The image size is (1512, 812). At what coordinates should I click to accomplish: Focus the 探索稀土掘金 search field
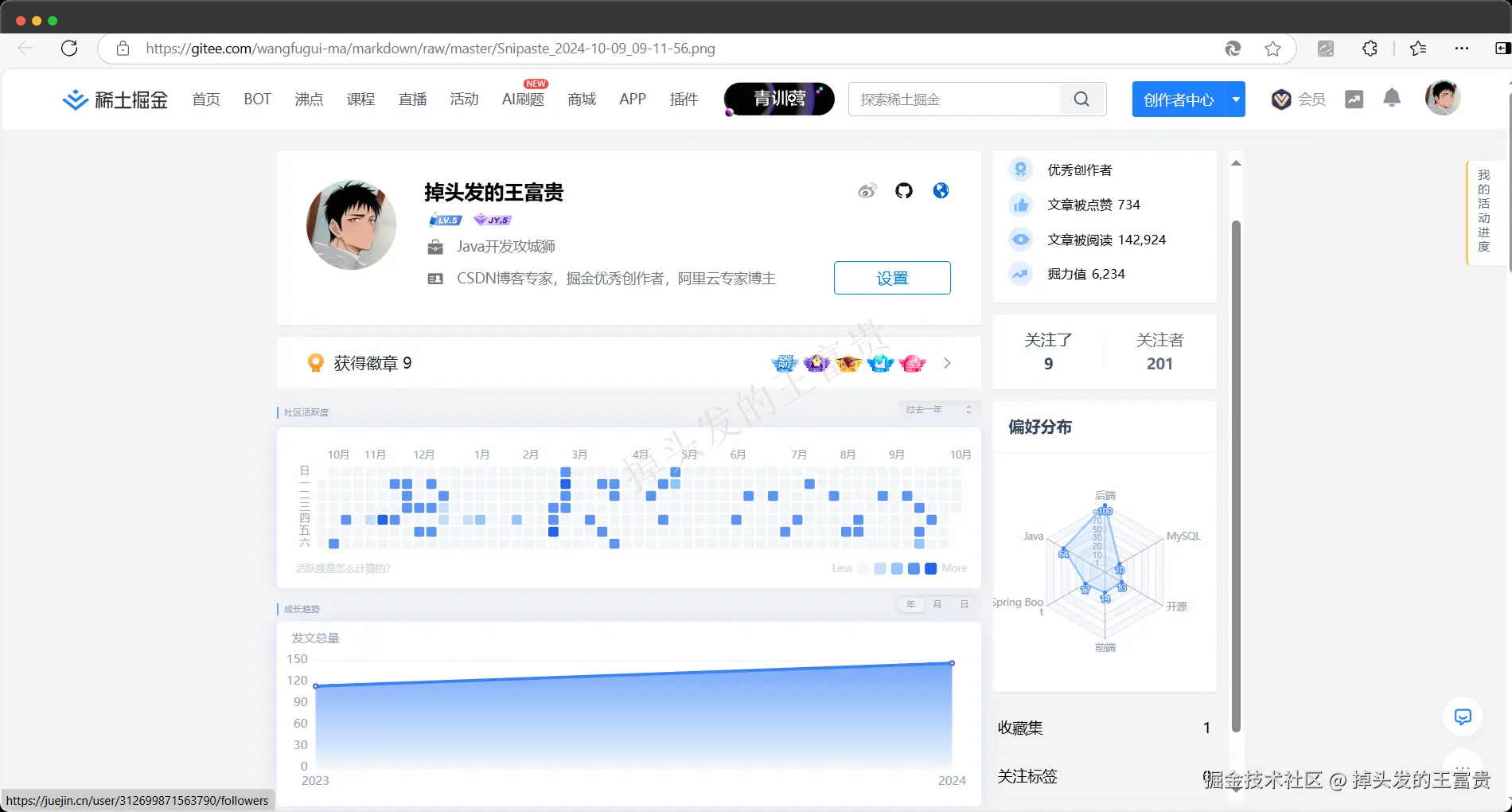tap(955, 100)
